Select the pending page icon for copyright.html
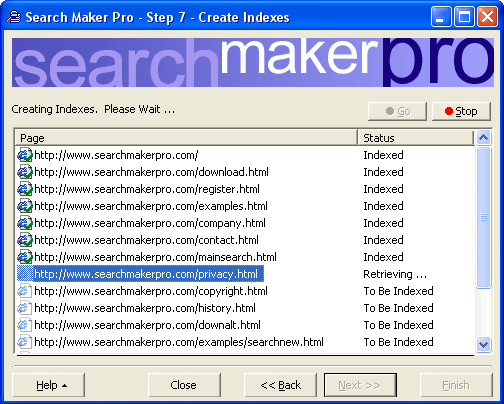The image size is (504, 404). point(25,291)
